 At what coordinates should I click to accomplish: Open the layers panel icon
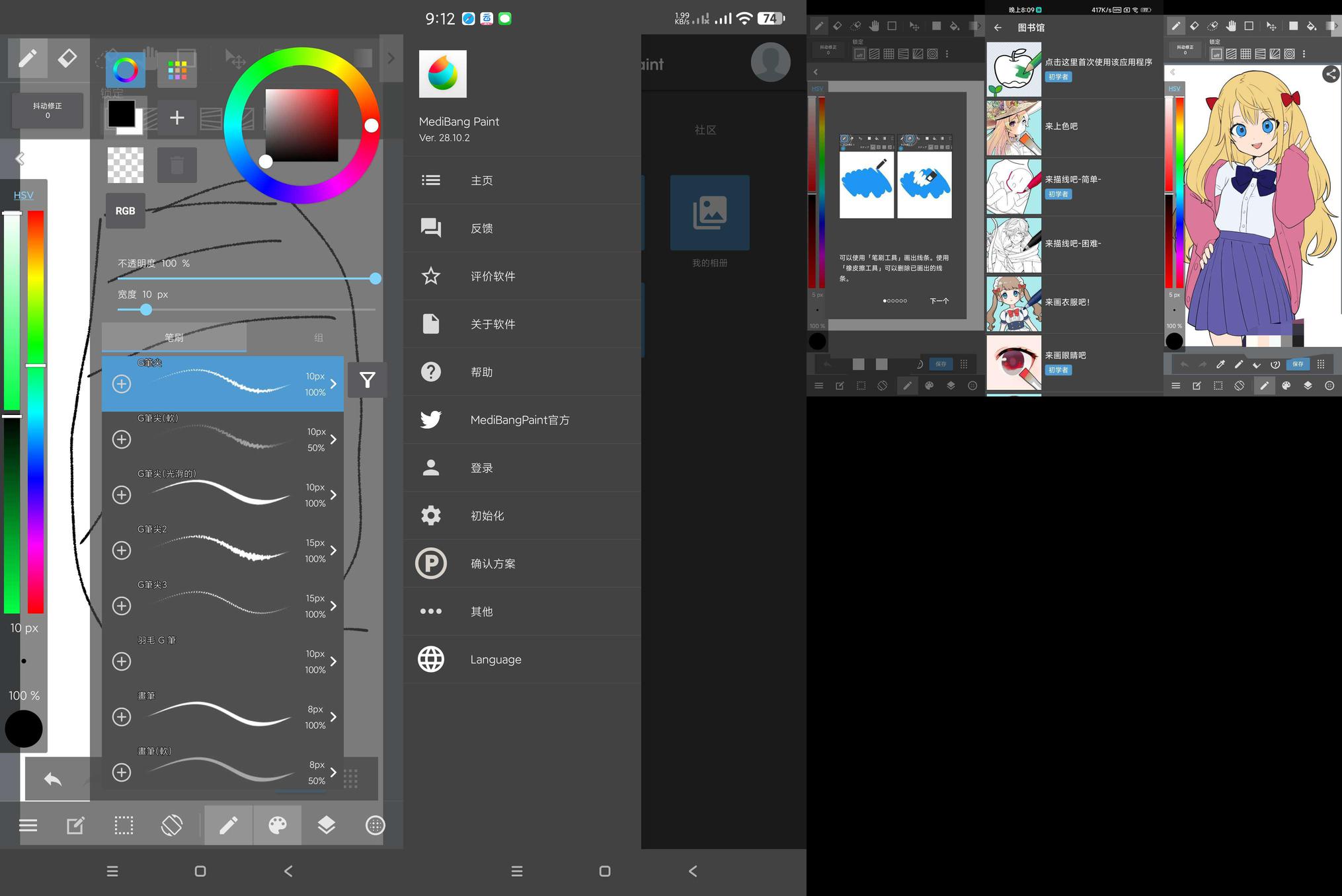[x=327, y=825]
